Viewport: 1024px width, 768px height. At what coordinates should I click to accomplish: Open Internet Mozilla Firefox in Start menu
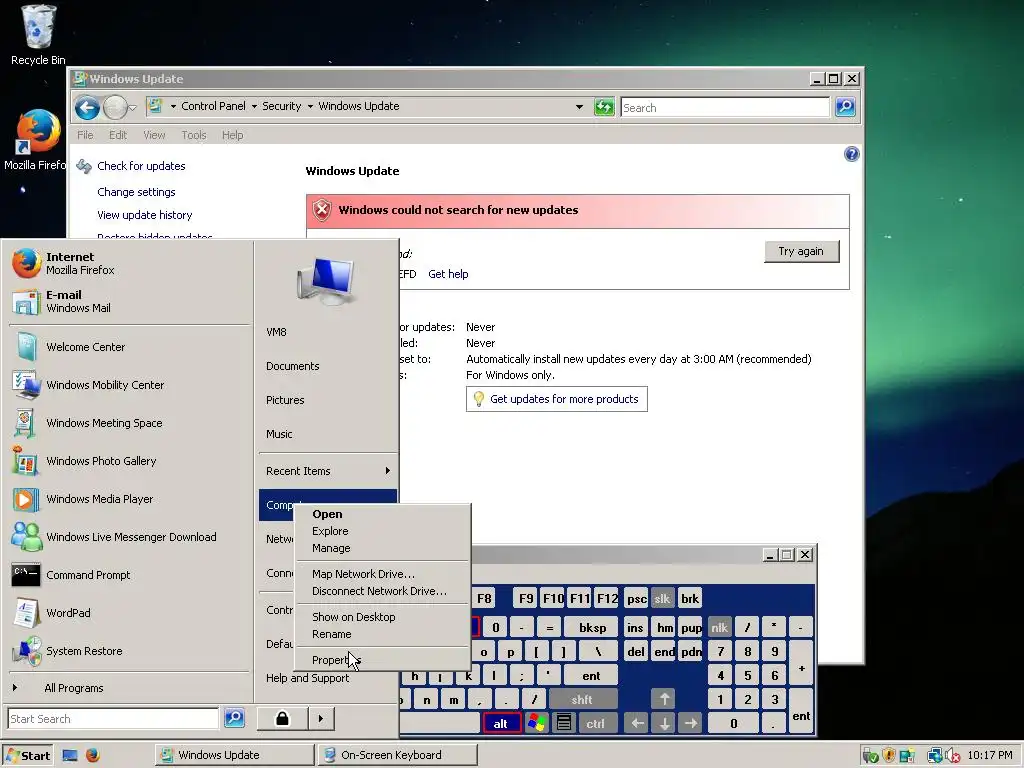coord(129,263)
